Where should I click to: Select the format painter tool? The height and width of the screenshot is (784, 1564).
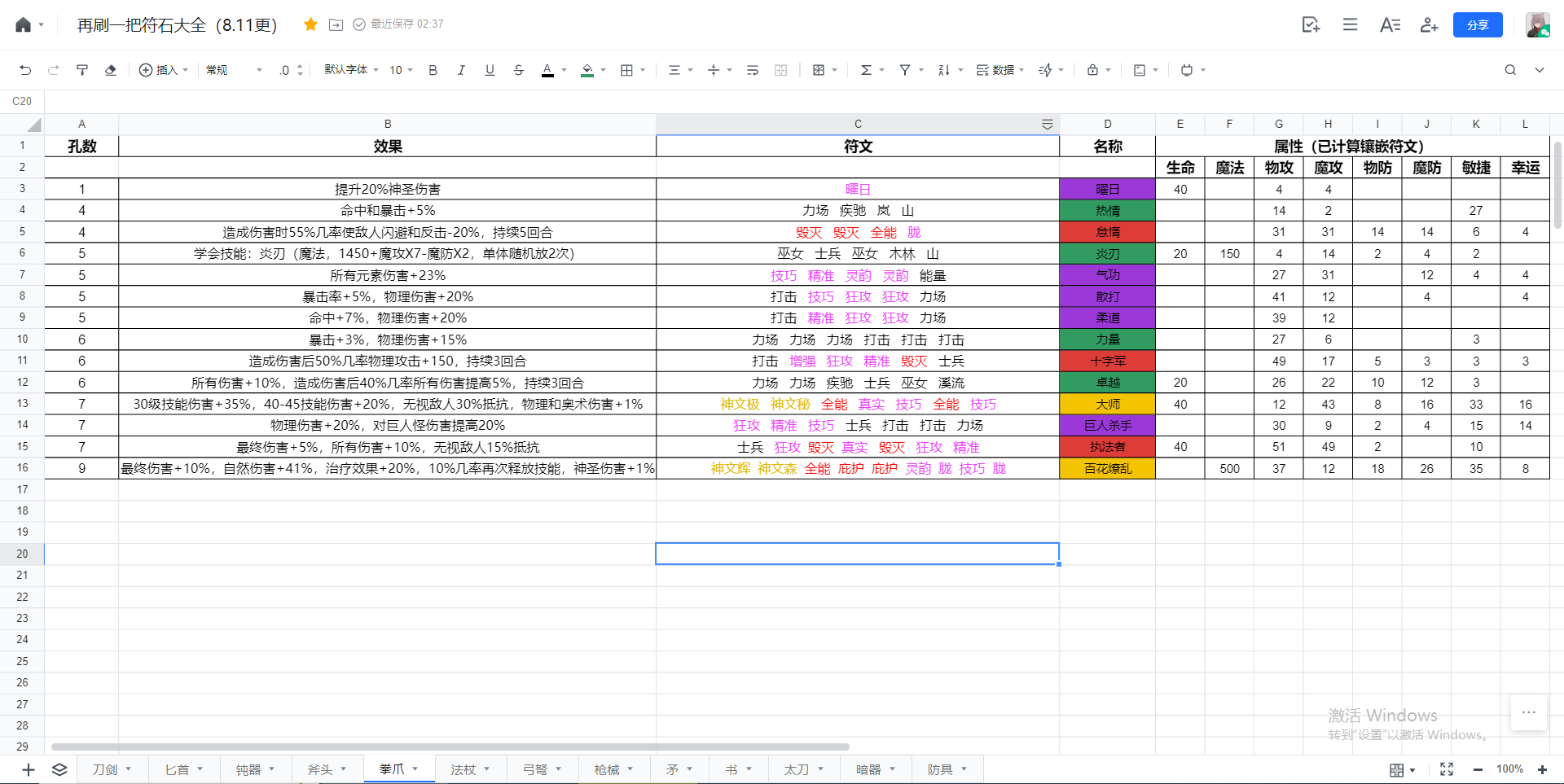pos(82,70)
